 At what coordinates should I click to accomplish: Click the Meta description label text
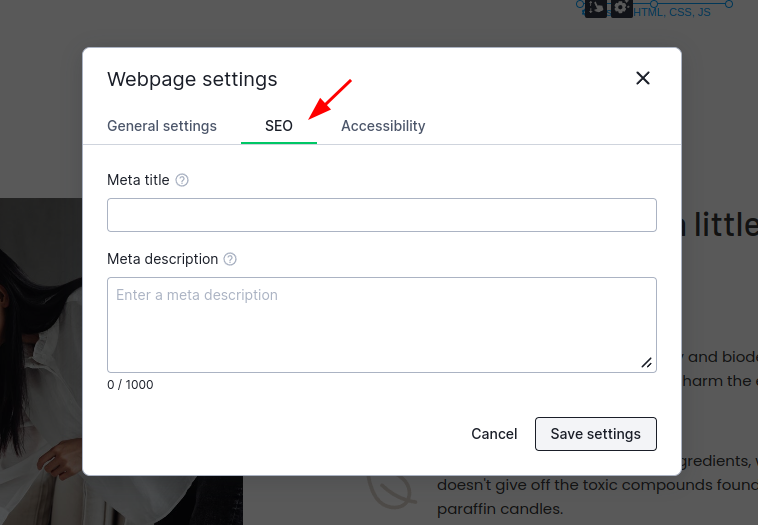coord(162,259)
